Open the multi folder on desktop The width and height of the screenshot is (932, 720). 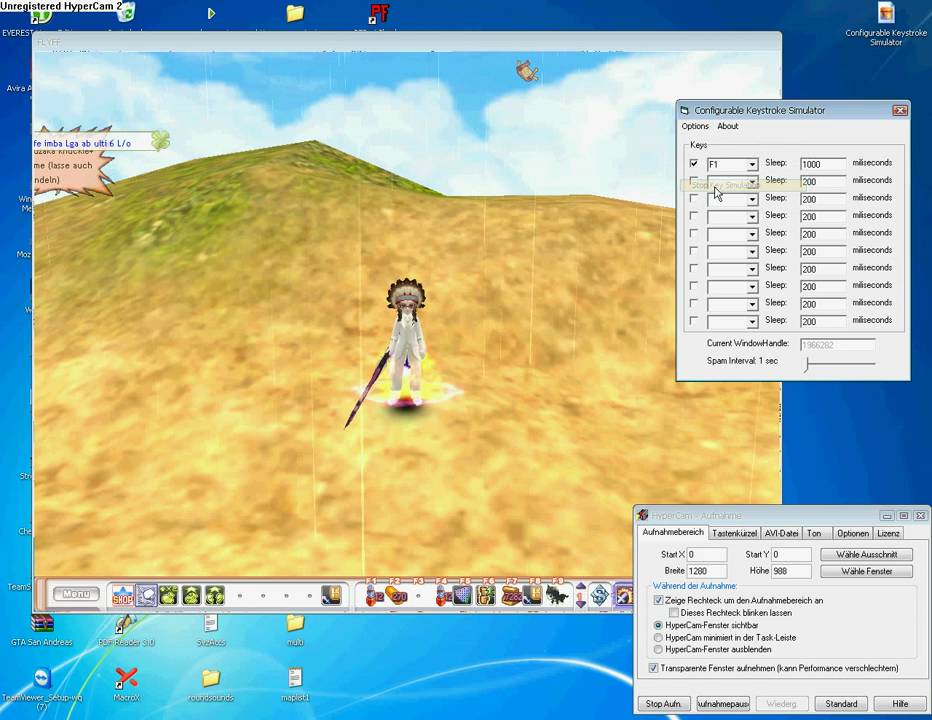pos(295,630)
